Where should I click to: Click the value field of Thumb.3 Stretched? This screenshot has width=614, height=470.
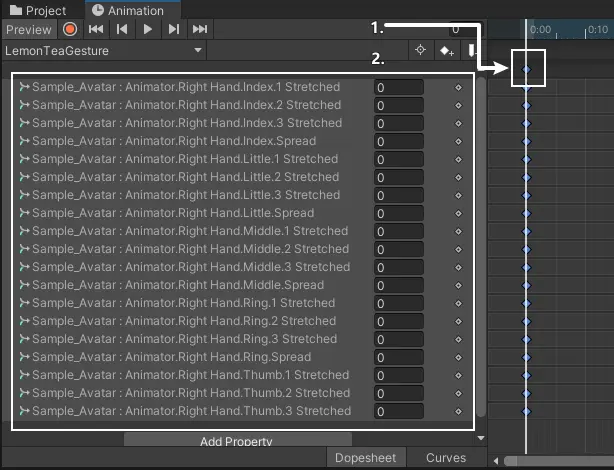click(399, 412)
